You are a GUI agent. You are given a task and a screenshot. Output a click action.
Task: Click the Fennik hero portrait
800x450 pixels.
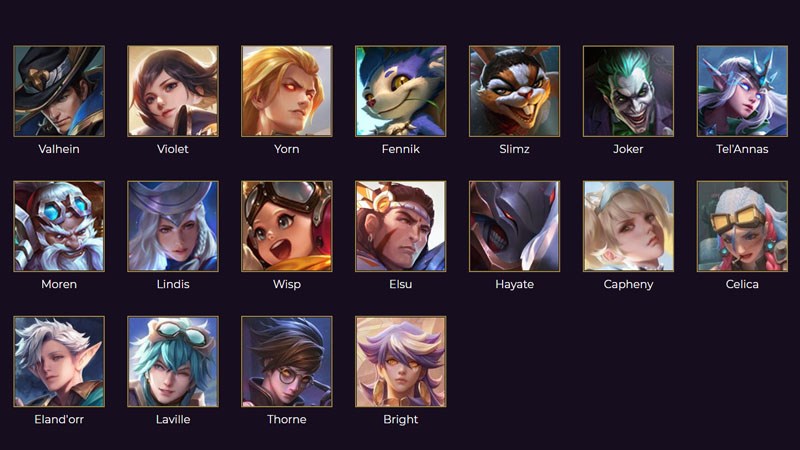(401, 91)
